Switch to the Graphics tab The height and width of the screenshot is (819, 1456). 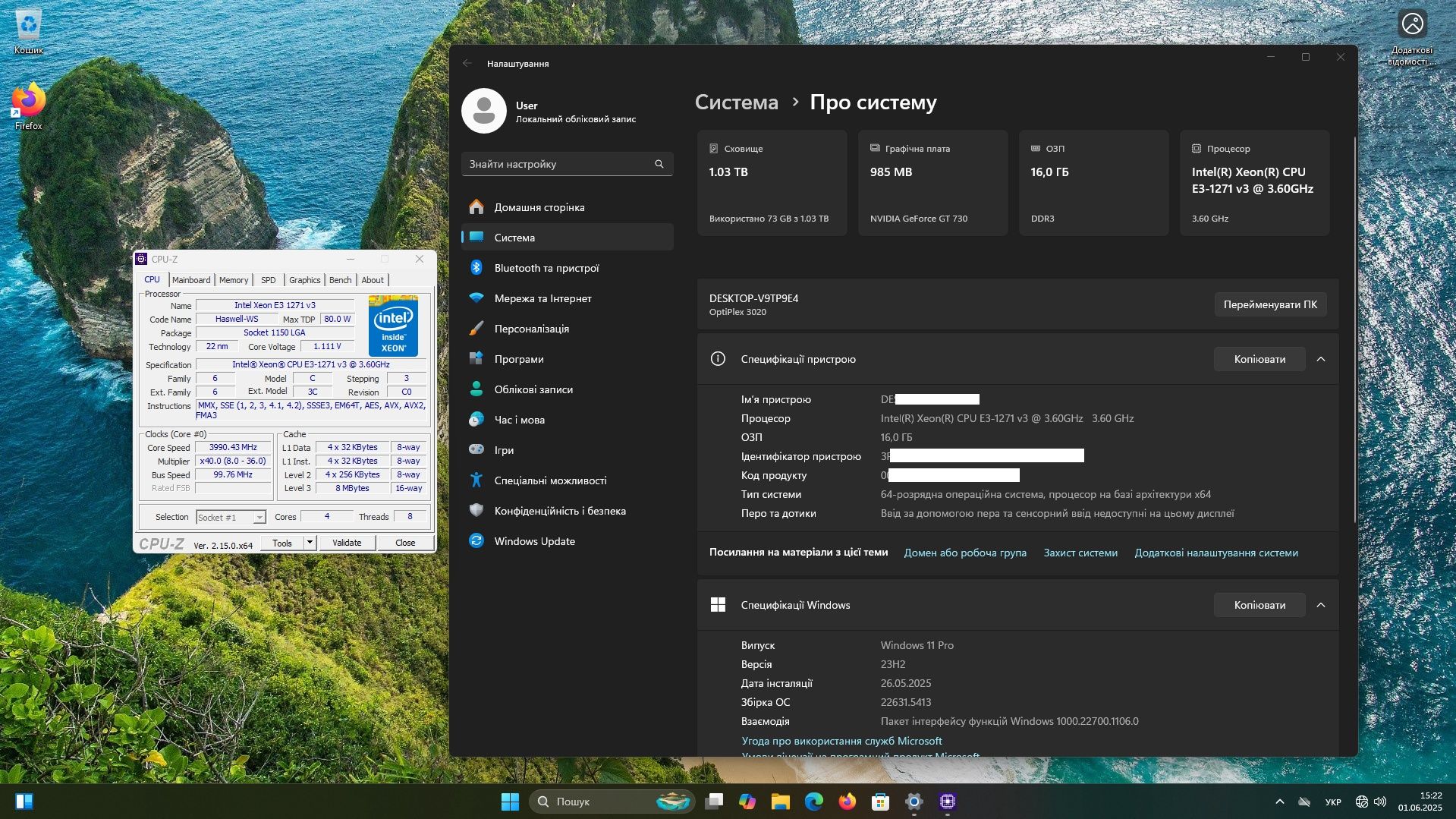coord(305,280)
